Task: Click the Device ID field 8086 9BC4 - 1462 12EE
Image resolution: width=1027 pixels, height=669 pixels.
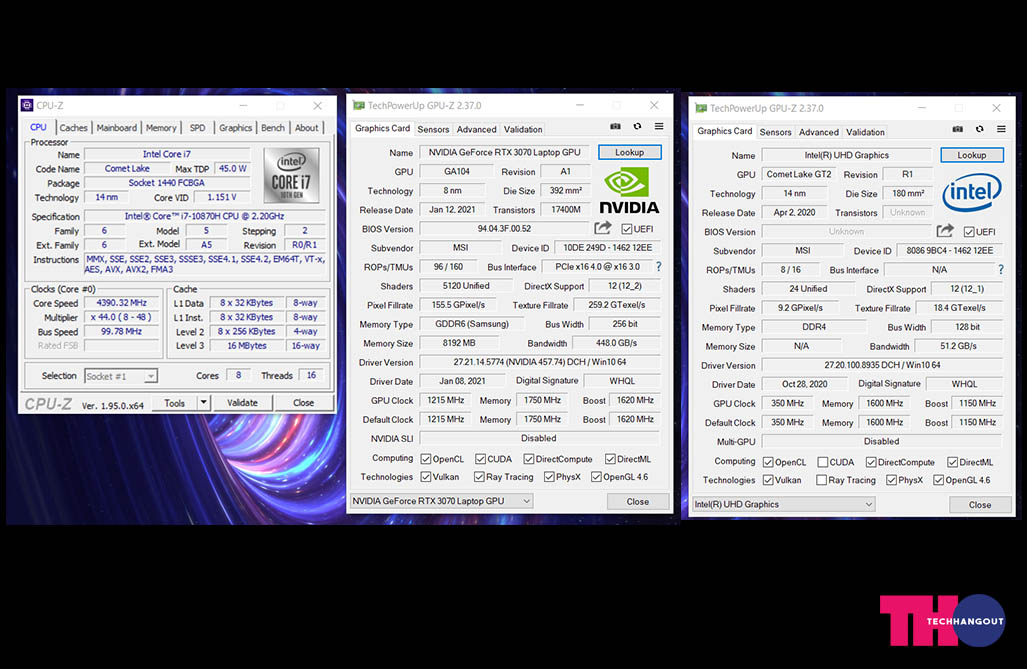Action: click(950, 251)
